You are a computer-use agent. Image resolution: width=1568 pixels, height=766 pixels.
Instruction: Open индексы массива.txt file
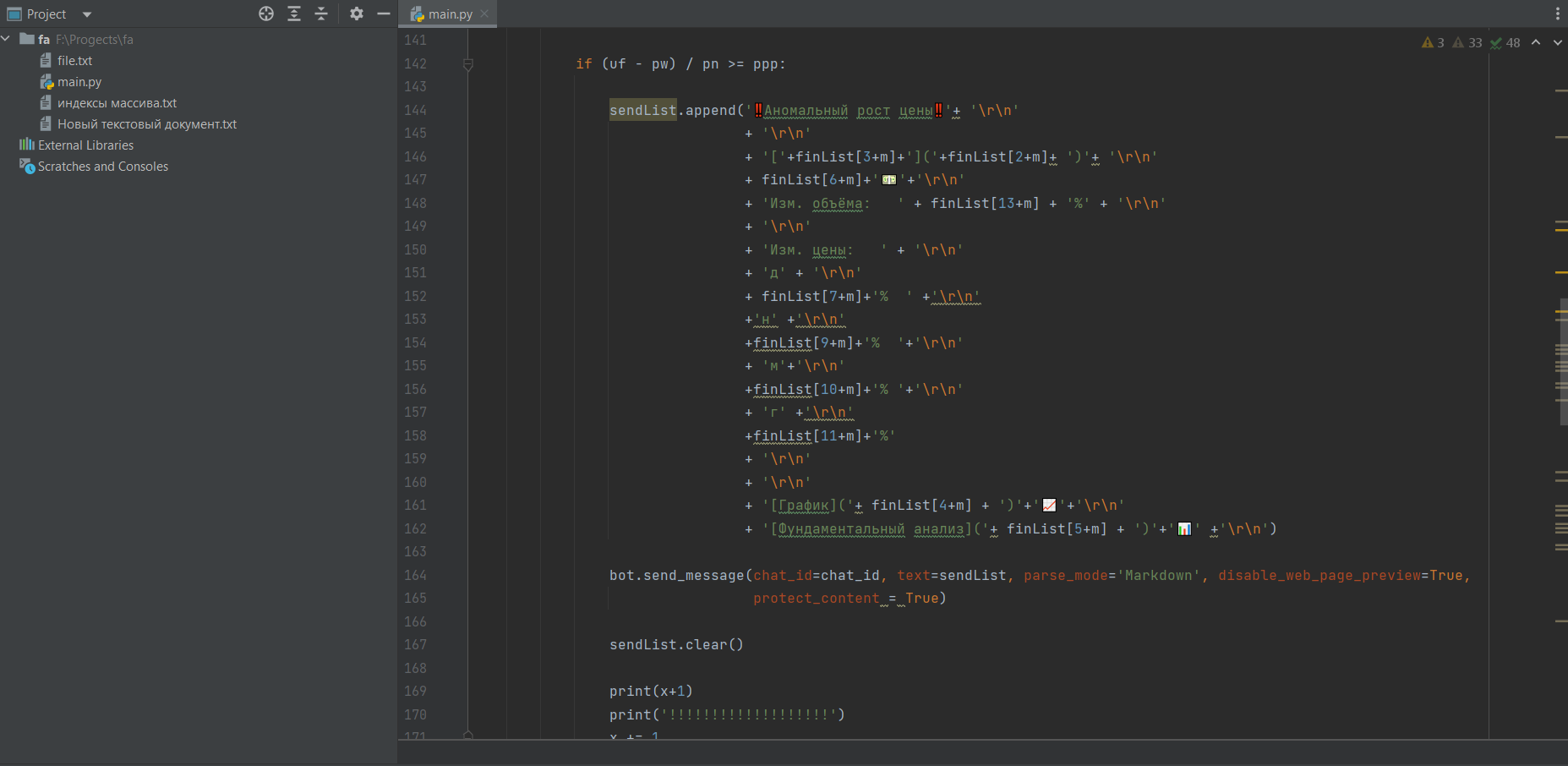click(117, 103)
